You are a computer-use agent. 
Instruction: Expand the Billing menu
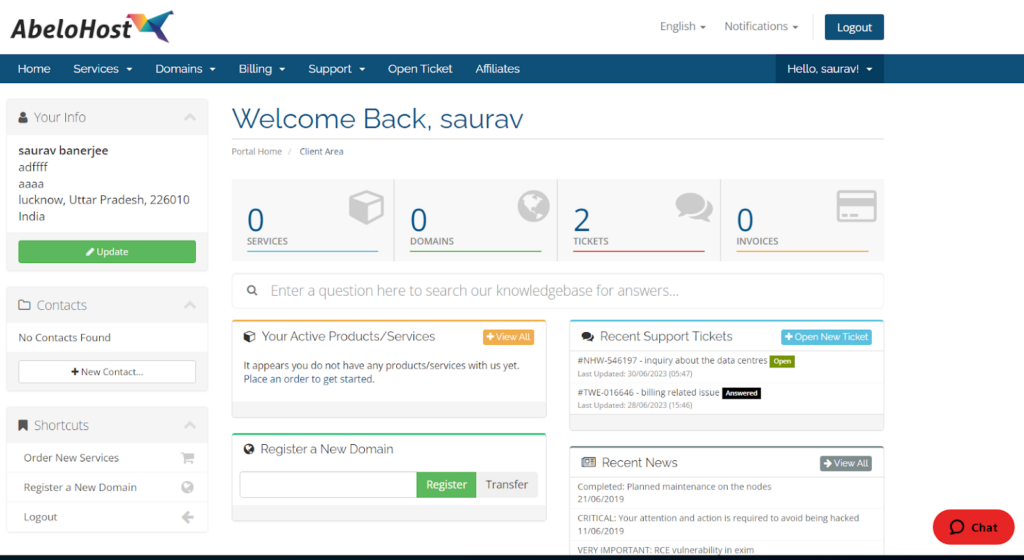click(x=261, y=69)
